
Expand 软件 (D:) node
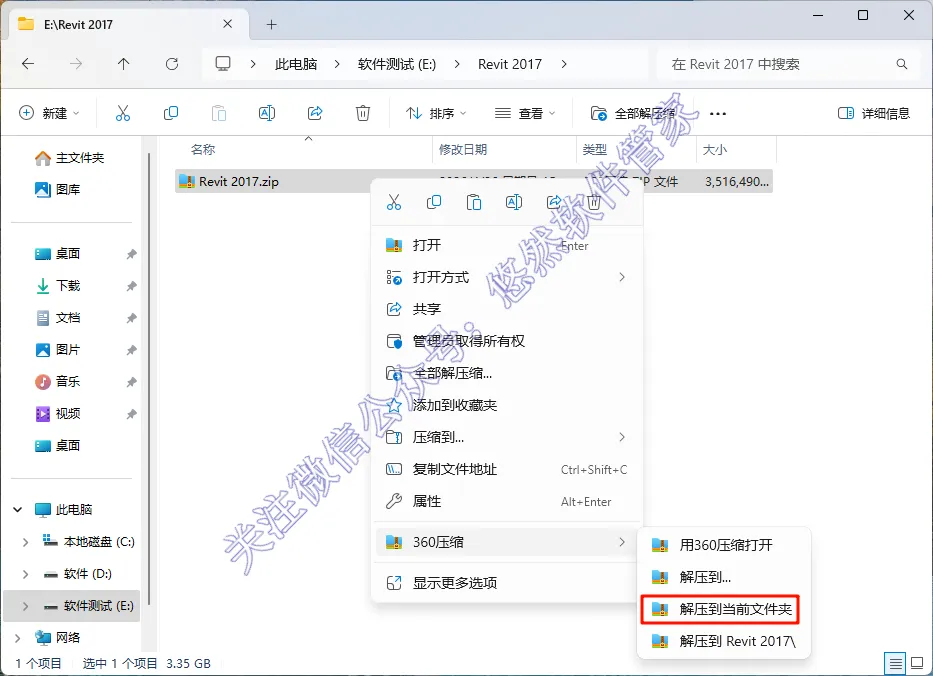tap(25, 574)
